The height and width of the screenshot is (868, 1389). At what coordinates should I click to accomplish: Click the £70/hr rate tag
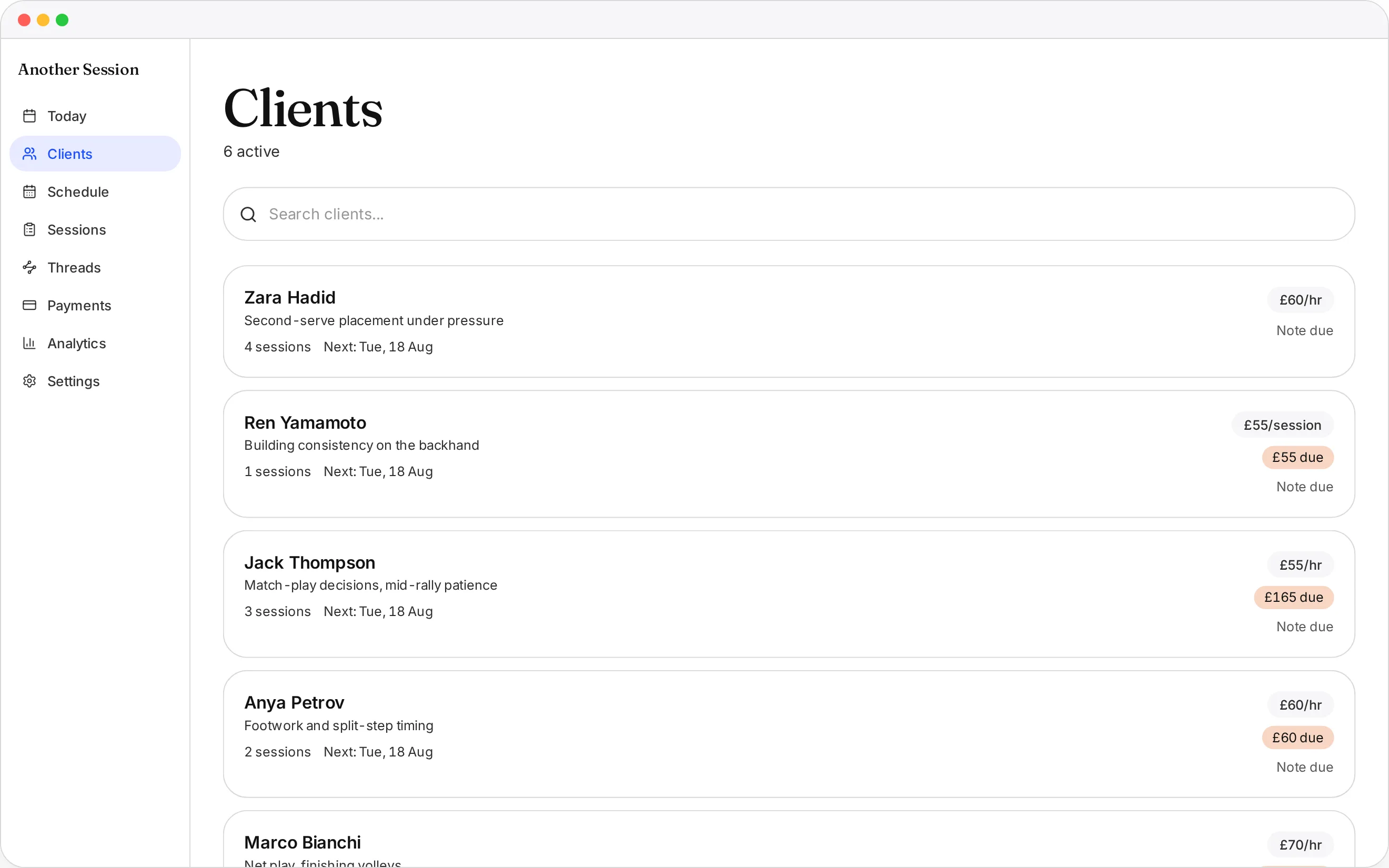pyautogui.click(x=1300, y=845)
